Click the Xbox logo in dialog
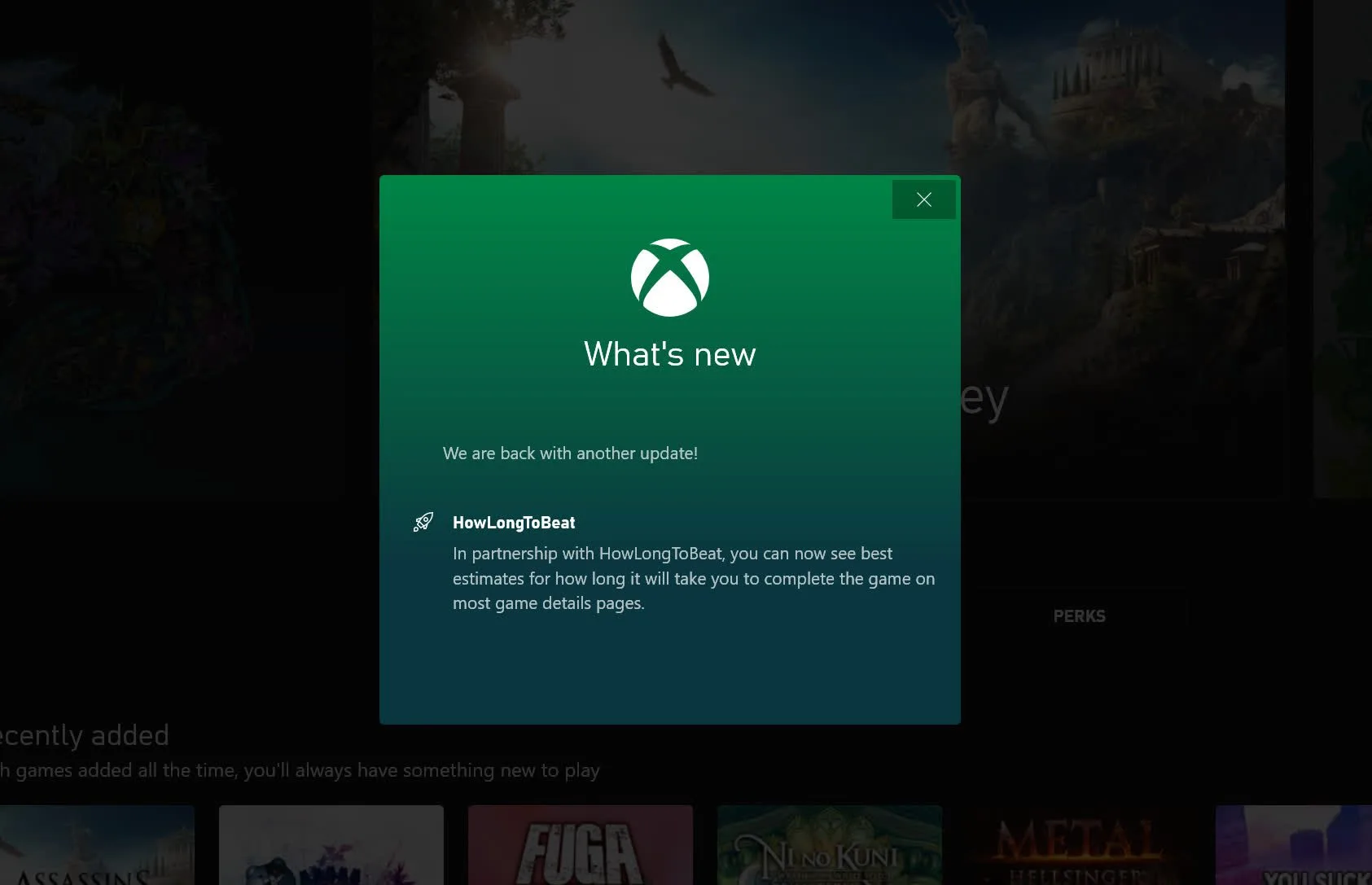Image resolution: width=1372 pixels, height=885 pixels. 669,278
